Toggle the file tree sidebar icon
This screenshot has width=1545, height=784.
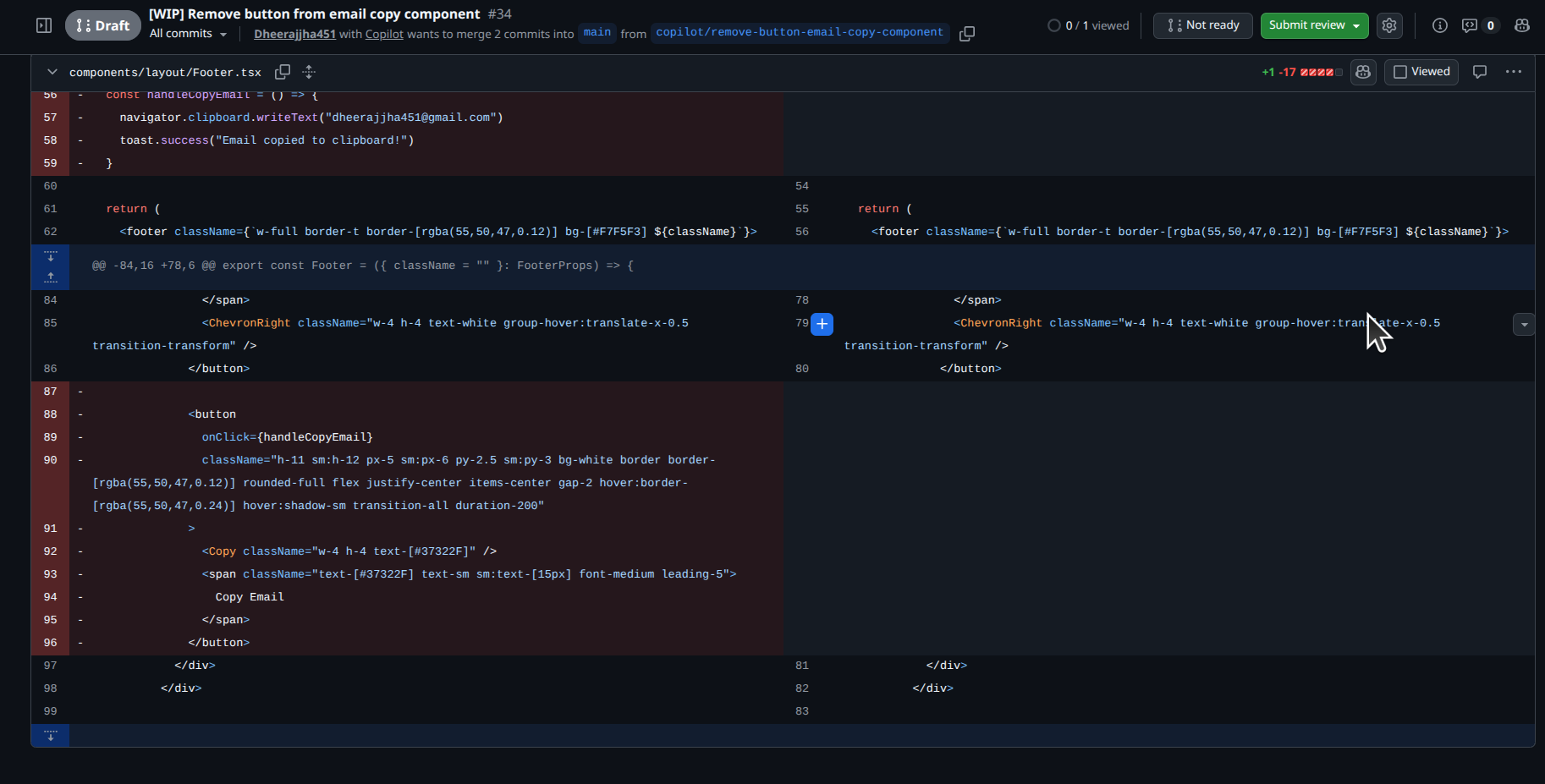click(44, 25)
